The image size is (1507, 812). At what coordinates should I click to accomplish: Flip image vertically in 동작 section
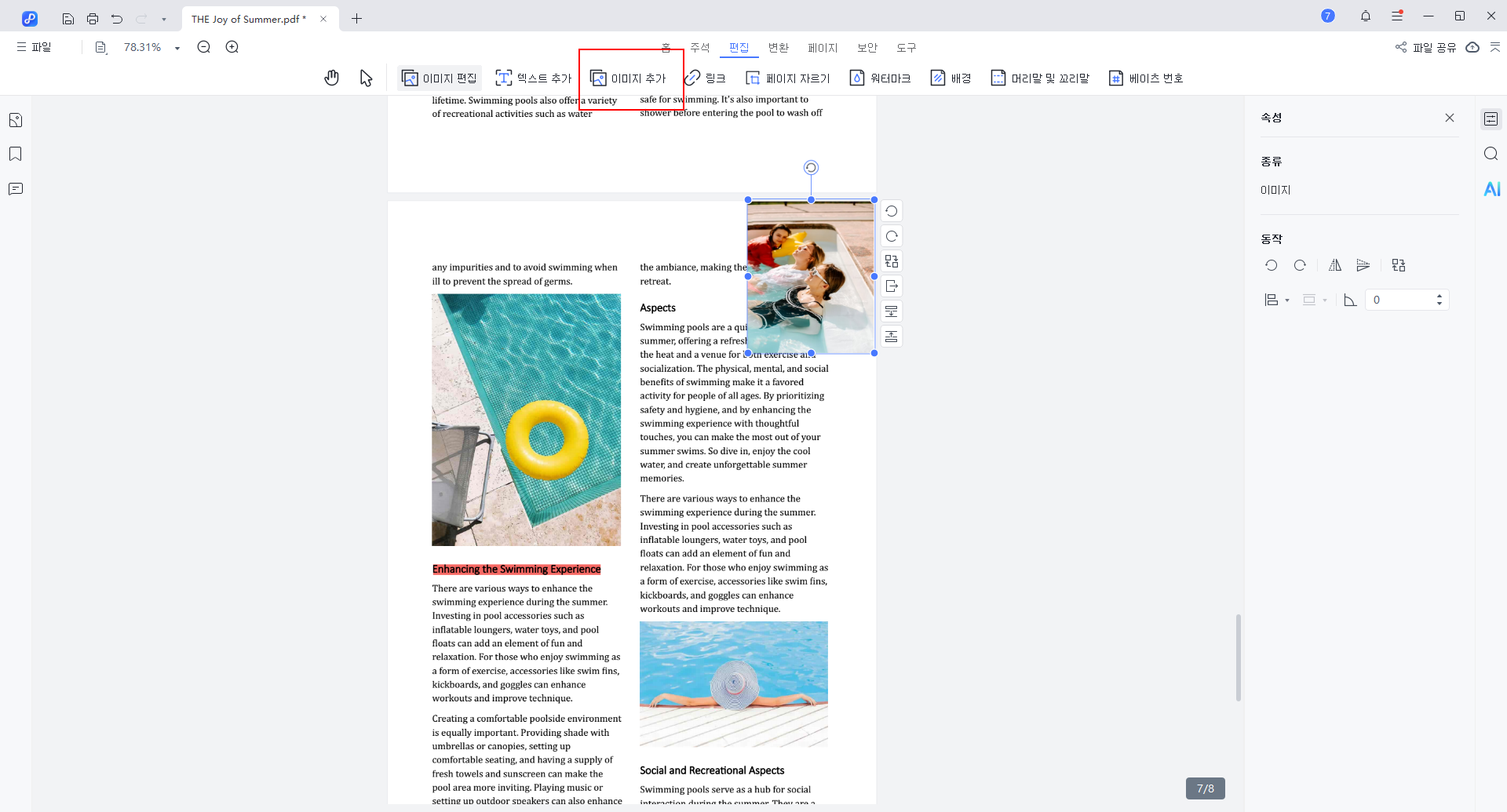pyautogui.click(x=1363, y=265)
